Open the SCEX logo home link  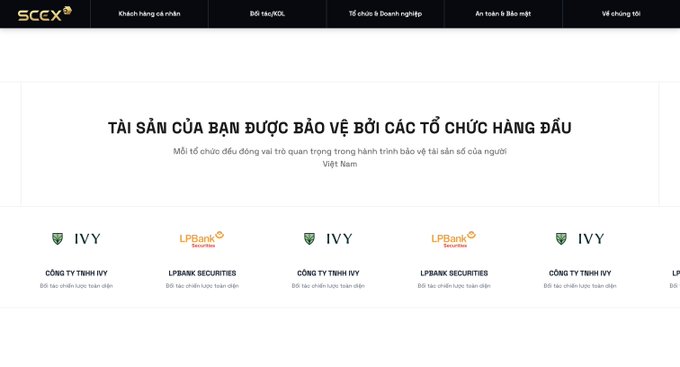pos(44,14)
